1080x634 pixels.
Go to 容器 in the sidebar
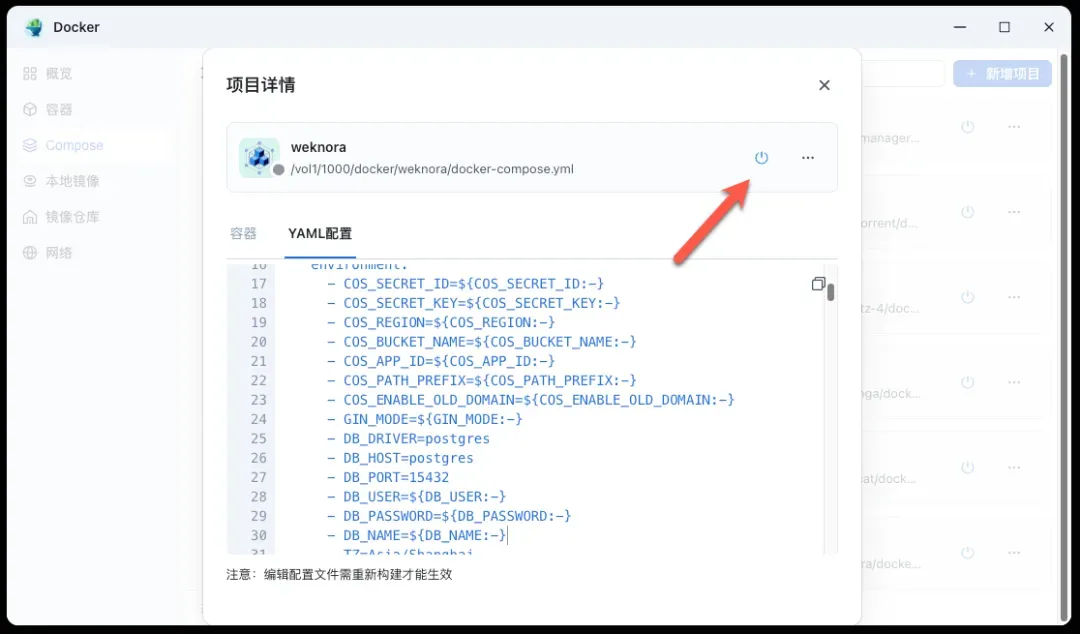click(x=58, y=110)
